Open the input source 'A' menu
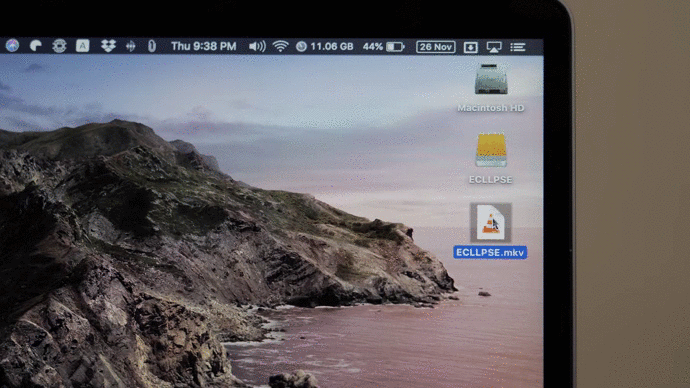Viewport: 690px width, 388px height. (82, 46)
